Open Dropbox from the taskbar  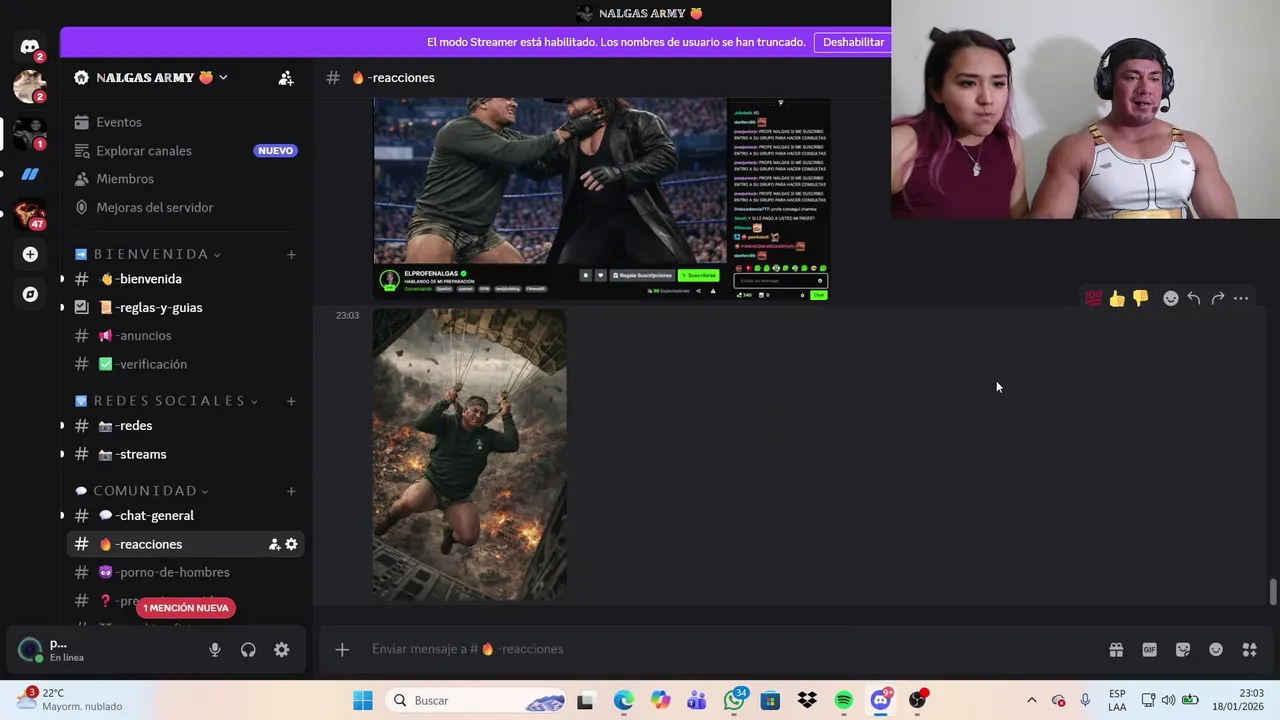point(807,700)
